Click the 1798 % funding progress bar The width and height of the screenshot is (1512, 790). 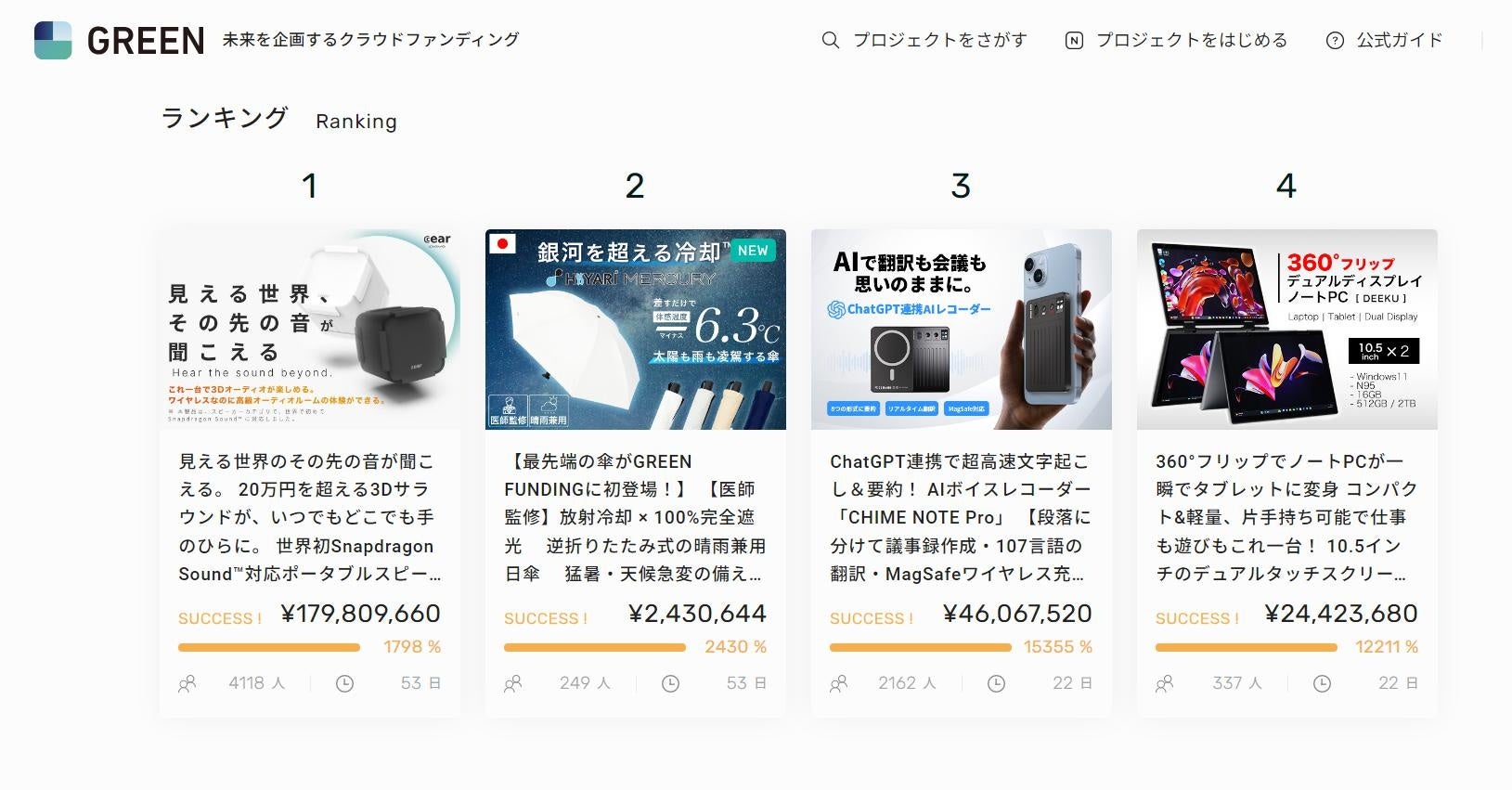coord(269,647)
